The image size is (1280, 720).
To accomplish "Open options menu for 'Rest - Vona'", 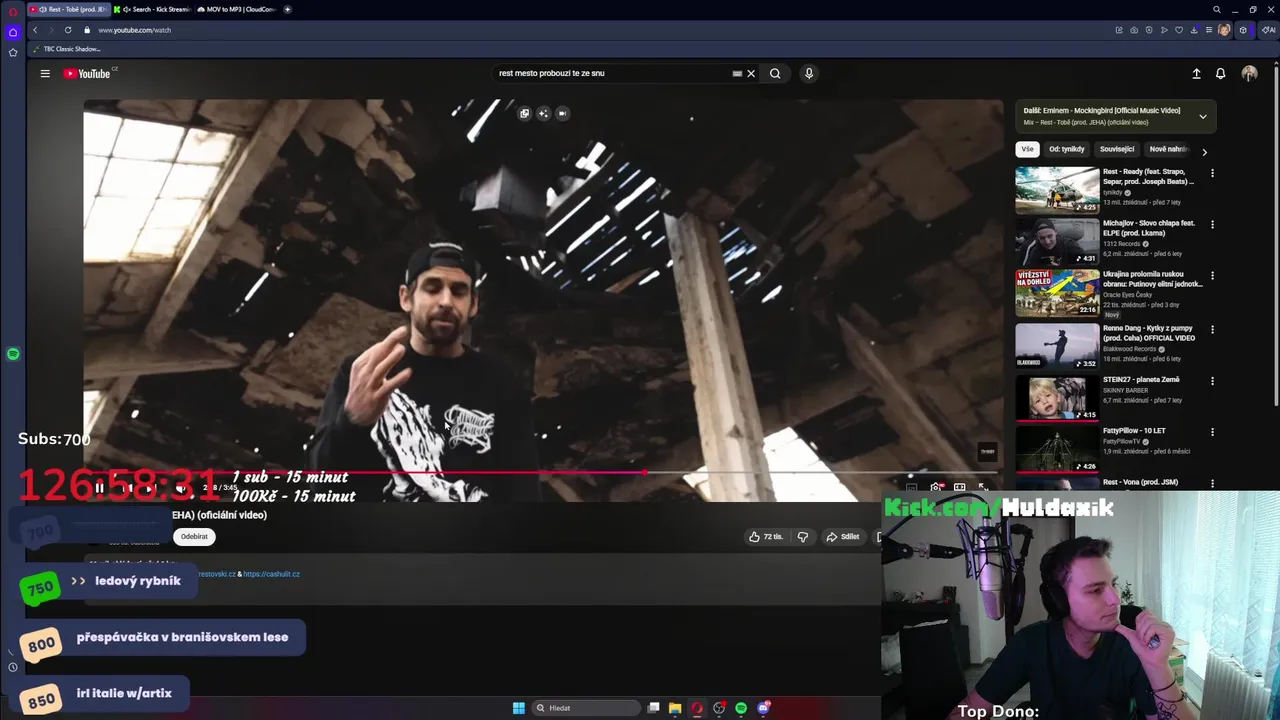I will (x=1212, y=484).
